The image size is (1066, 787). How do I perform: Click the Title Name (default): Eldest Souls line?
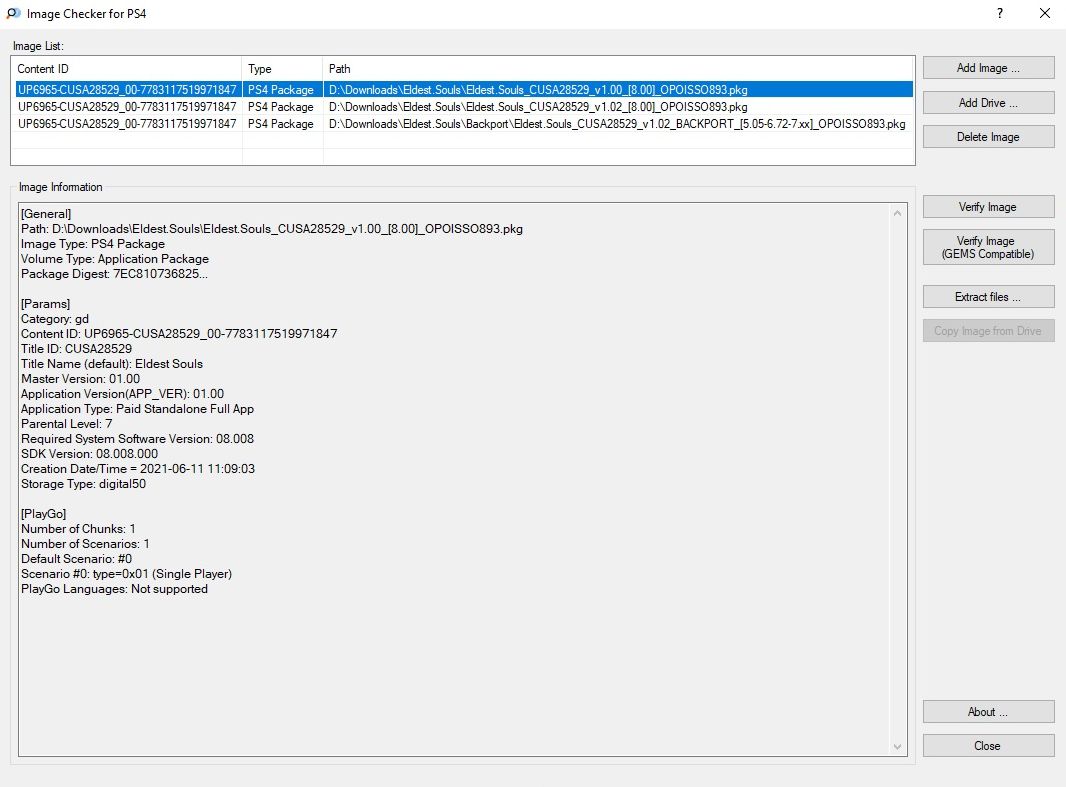click(x=111, y=364)
